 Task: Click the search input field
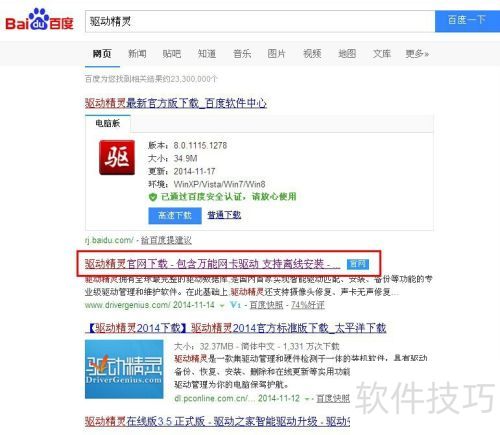click(260, 21)
